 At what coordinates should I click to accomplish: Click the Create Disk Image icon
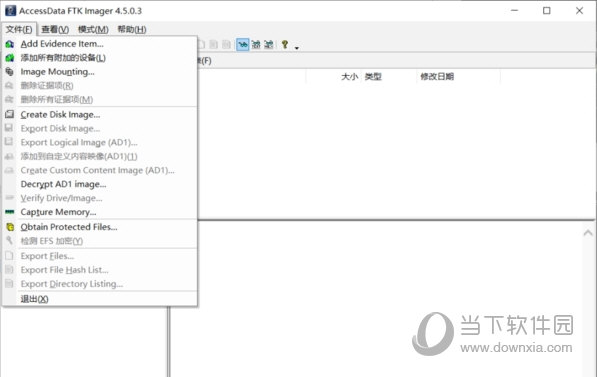[10, 114]
